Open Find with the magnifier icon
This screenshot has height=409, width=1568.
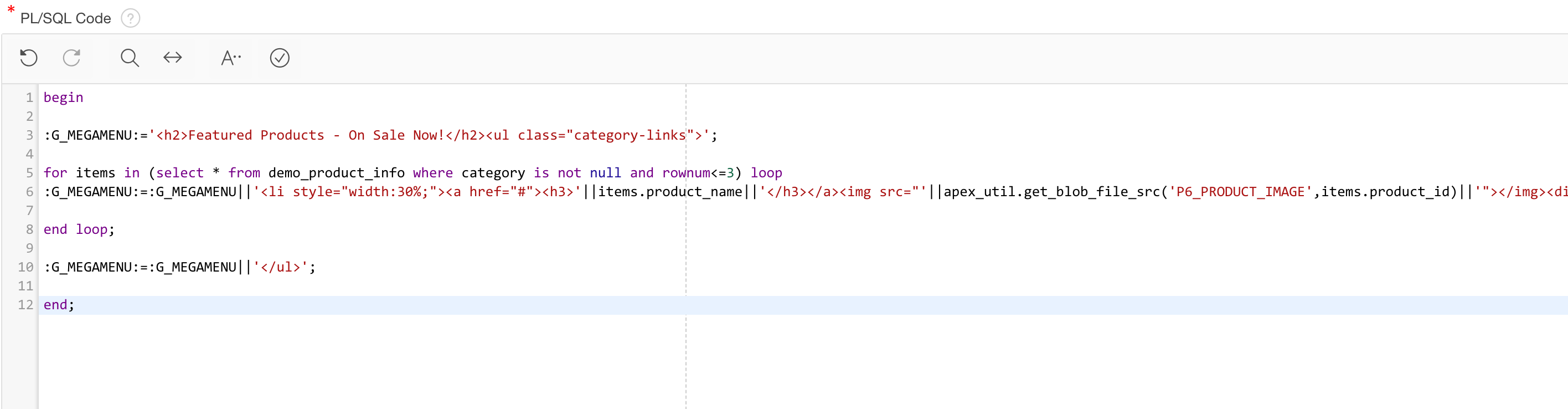pyautogui.click(x=130, y=58)
